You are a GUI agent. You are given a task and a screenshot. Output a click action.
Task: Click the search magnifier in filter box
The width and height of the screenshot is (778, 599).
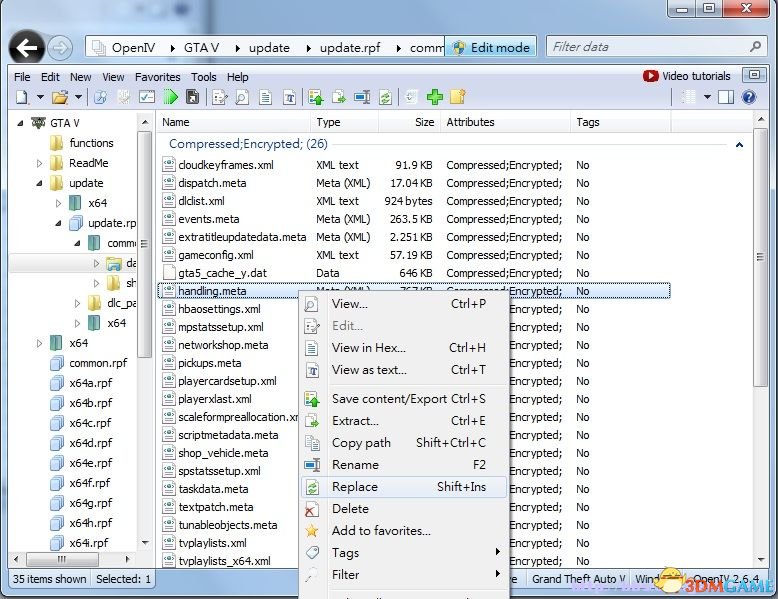pyautogui.click(x=756, y=47)
